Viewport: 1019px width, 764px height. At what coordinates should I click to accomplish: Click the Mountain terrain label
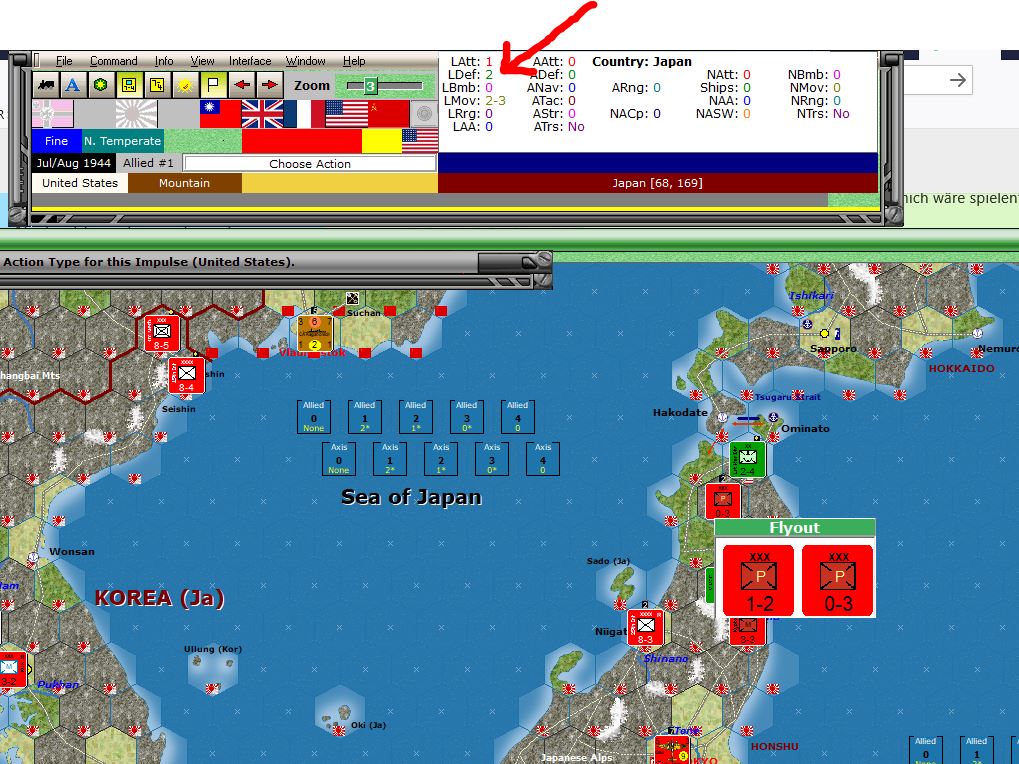[185, 183]
